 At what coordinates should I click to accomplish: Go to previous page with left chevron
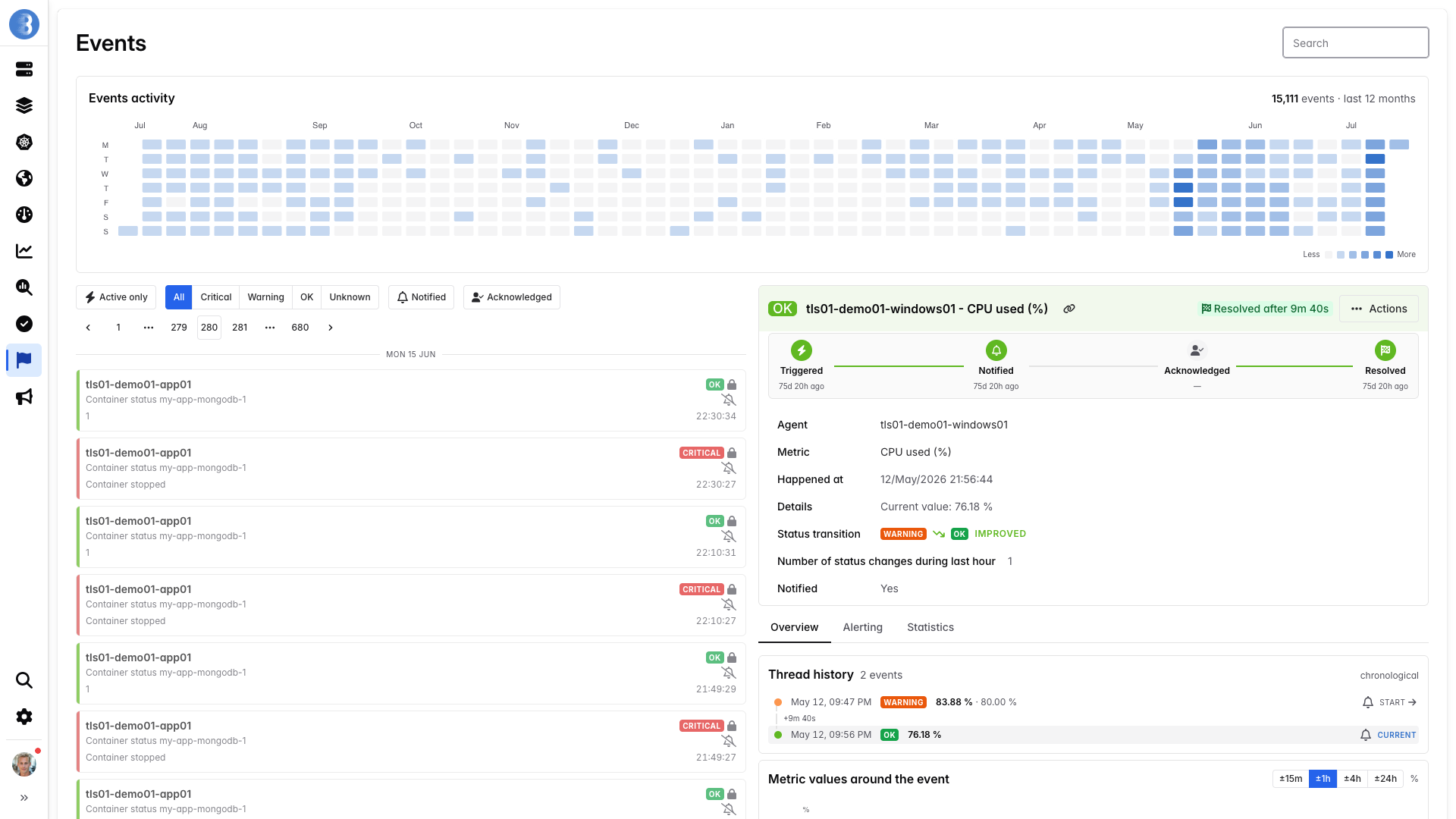pyautogui.click(x=88, y=328)
